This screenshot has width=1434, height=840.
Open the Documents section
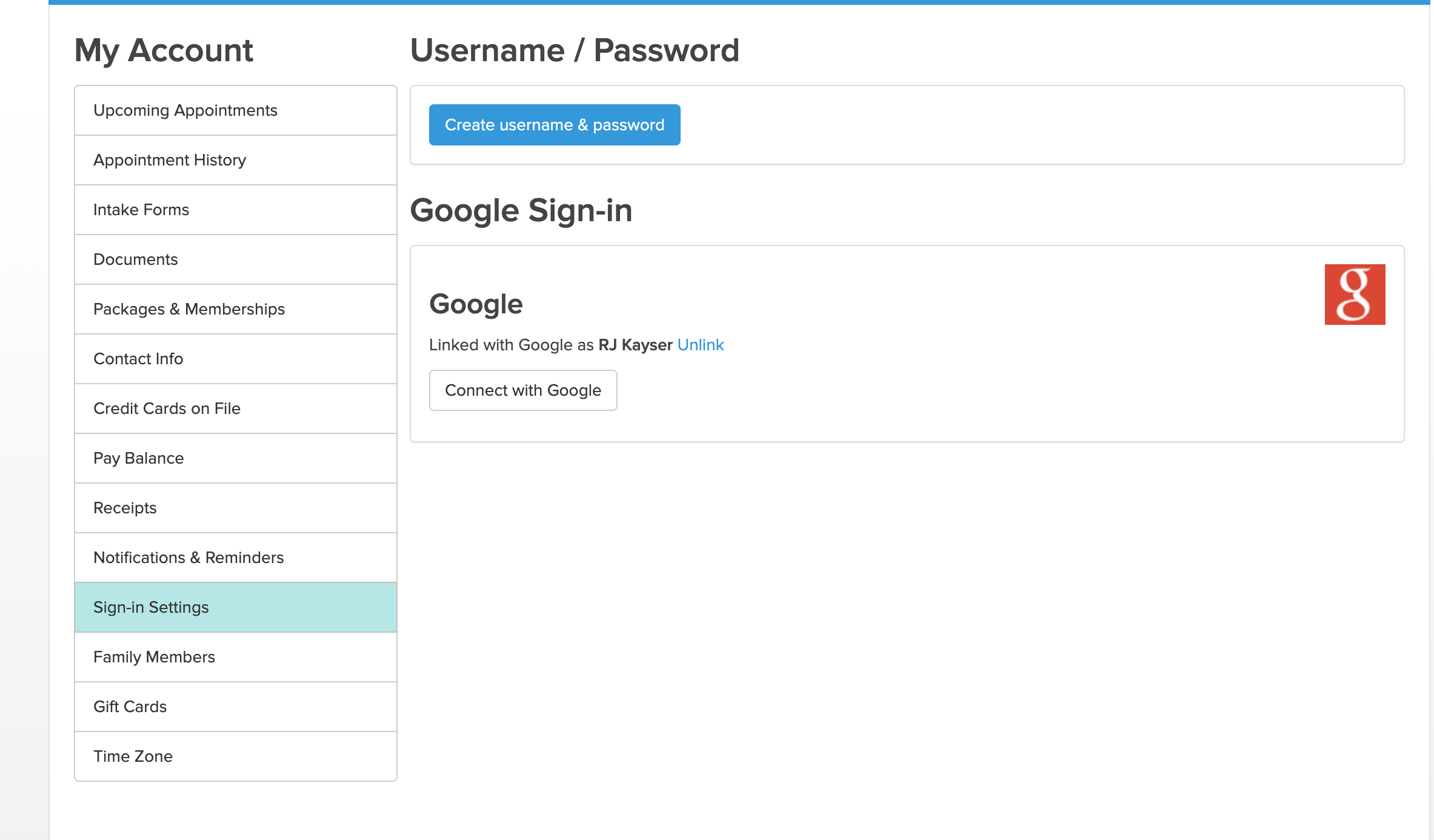point(236,259)
